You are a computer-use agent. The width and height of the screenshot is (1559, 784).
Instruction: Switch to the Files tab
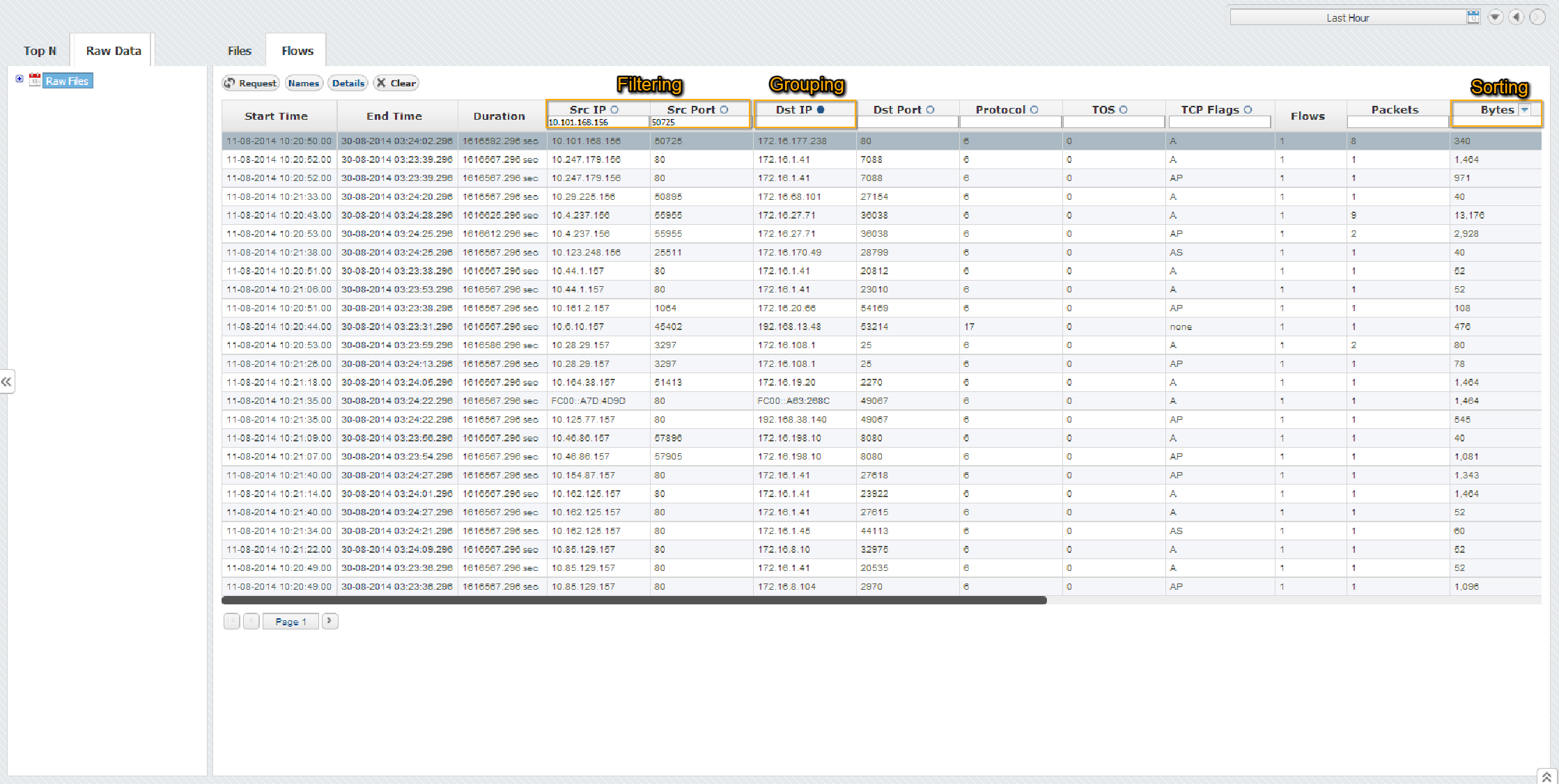coord(239,51)
